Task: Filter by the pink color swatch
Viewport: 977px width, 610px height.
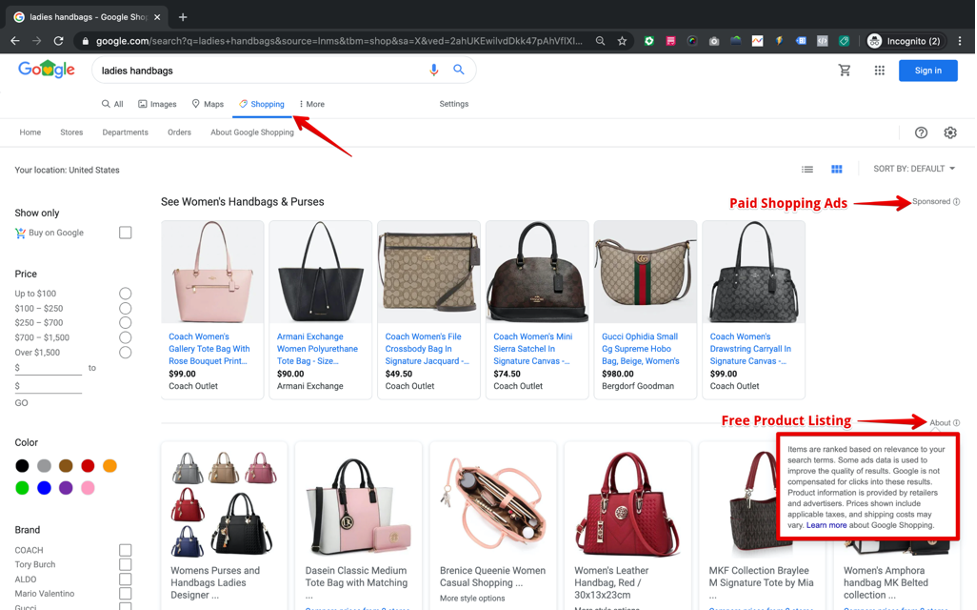Action: click(x=88, y=488)
